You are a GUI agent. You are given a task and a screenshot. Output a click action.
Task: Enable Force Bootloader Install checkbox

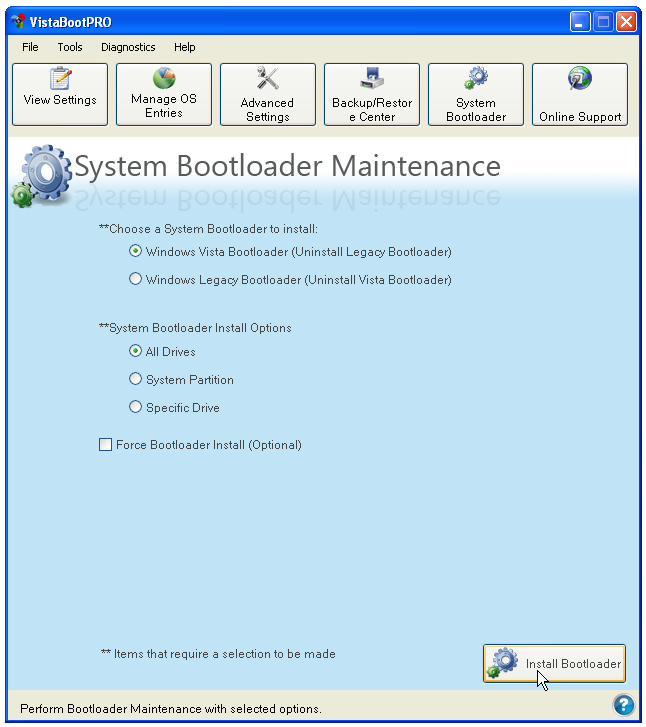point(105,445)
